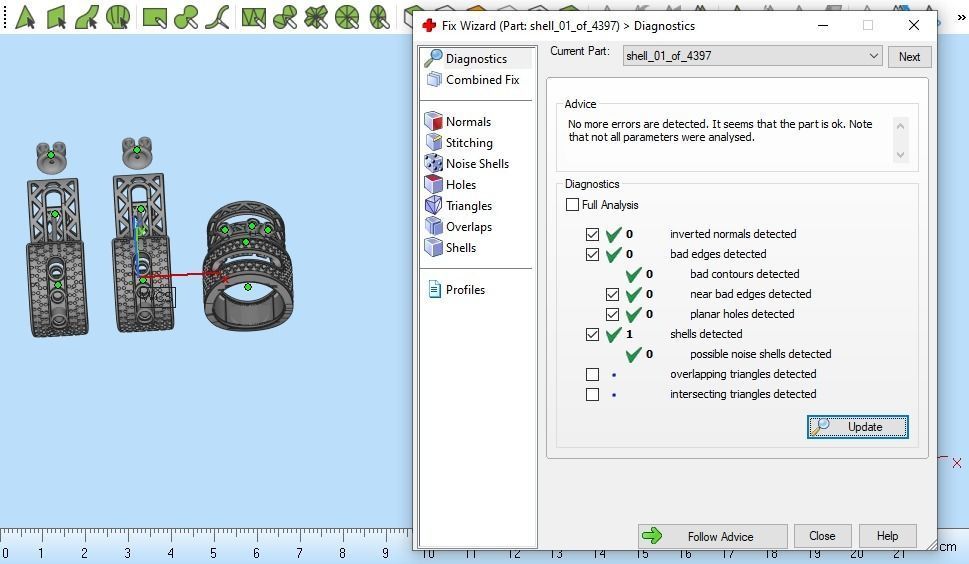
Task: Uncheck the inverted normals detection checkbox
Action: coord(592,234)
